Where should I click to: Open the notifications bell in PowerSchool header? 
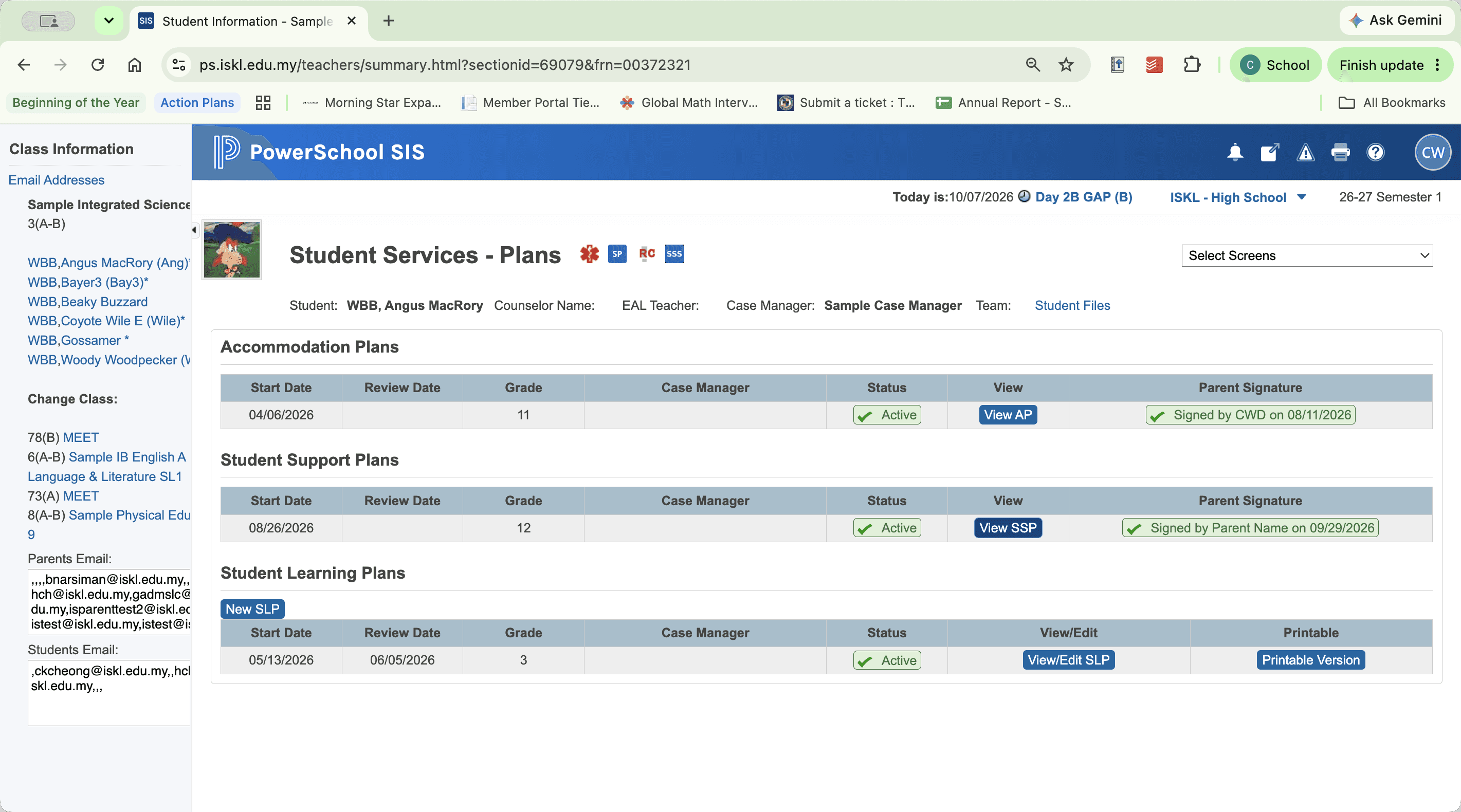1235,152
